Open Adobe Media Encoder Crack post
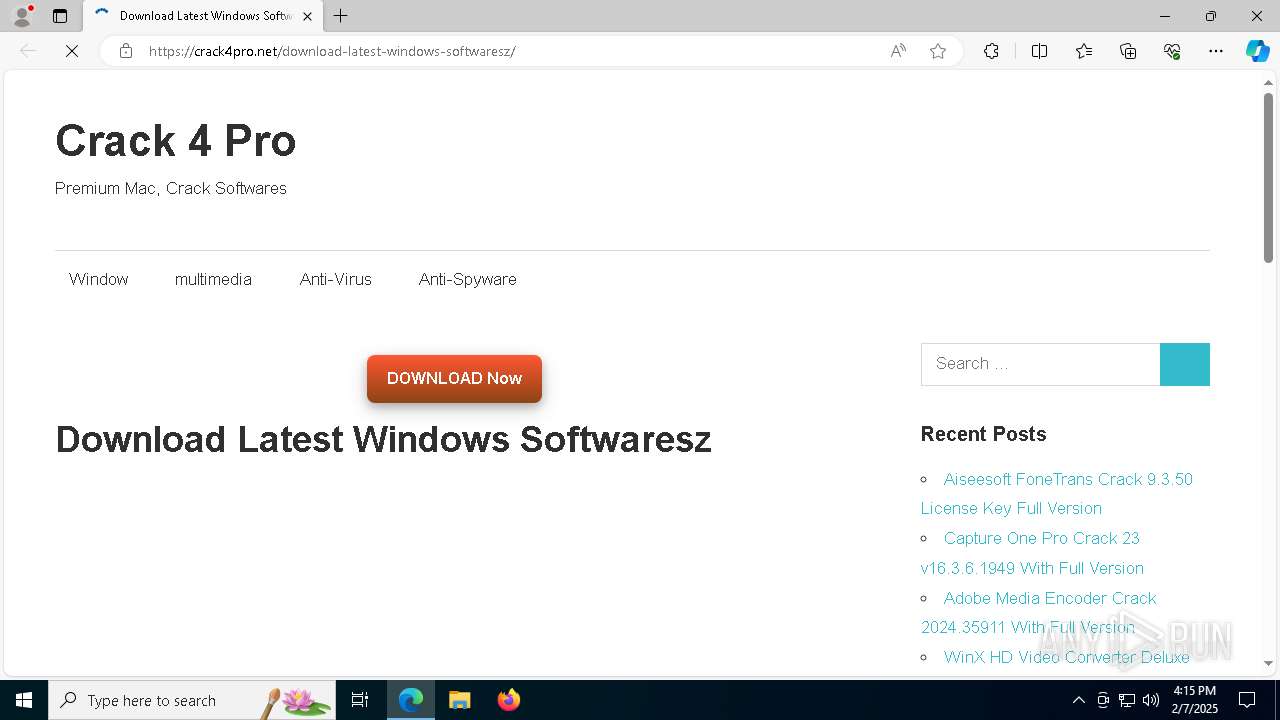The width and height of the screenshot is (1280, 720). click(x=1039, y=613)
